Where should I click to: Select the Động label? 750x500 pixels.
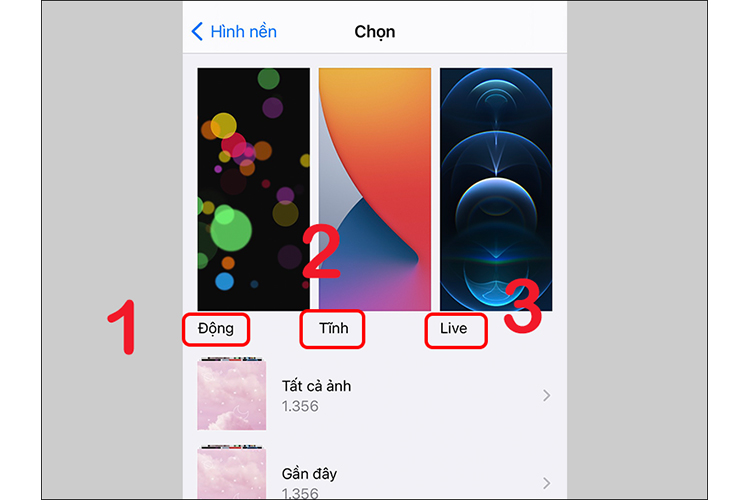click(x=216, y=329)
